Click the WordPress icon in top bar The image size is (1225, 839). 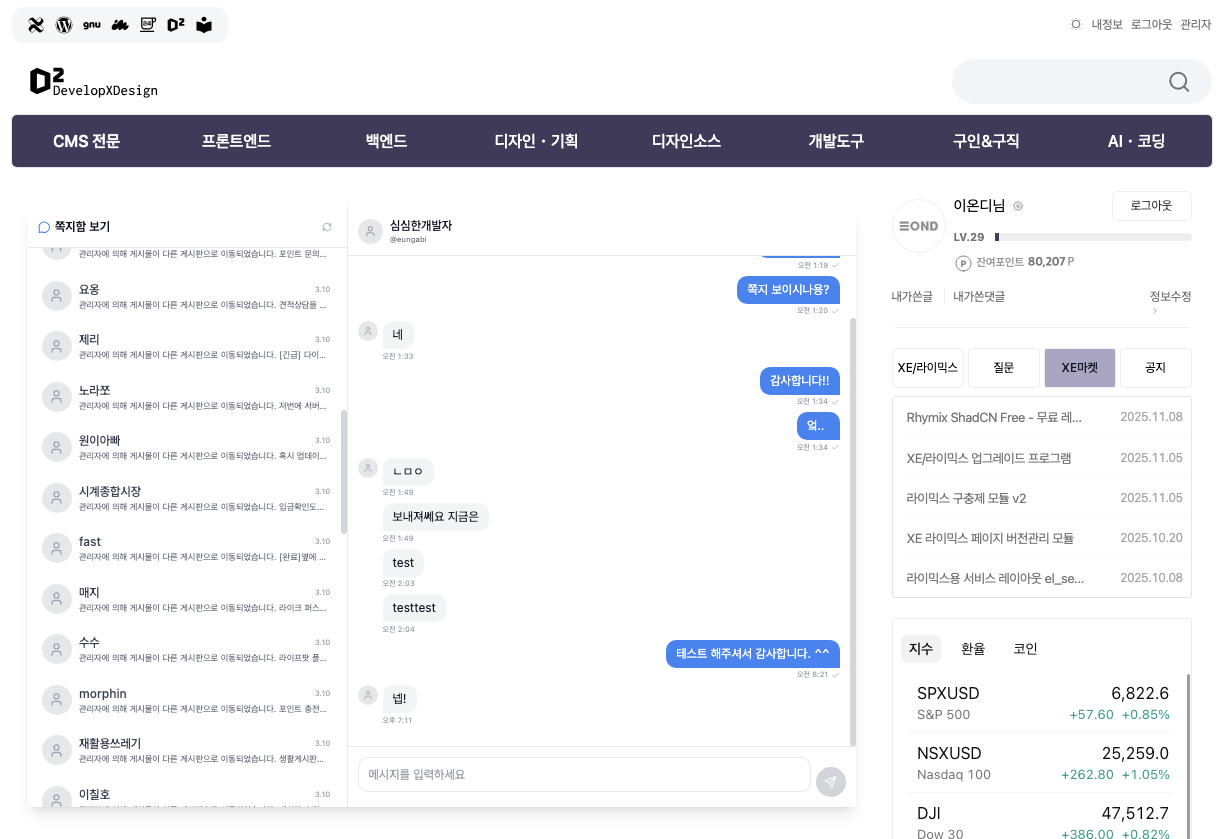point(64,25)
